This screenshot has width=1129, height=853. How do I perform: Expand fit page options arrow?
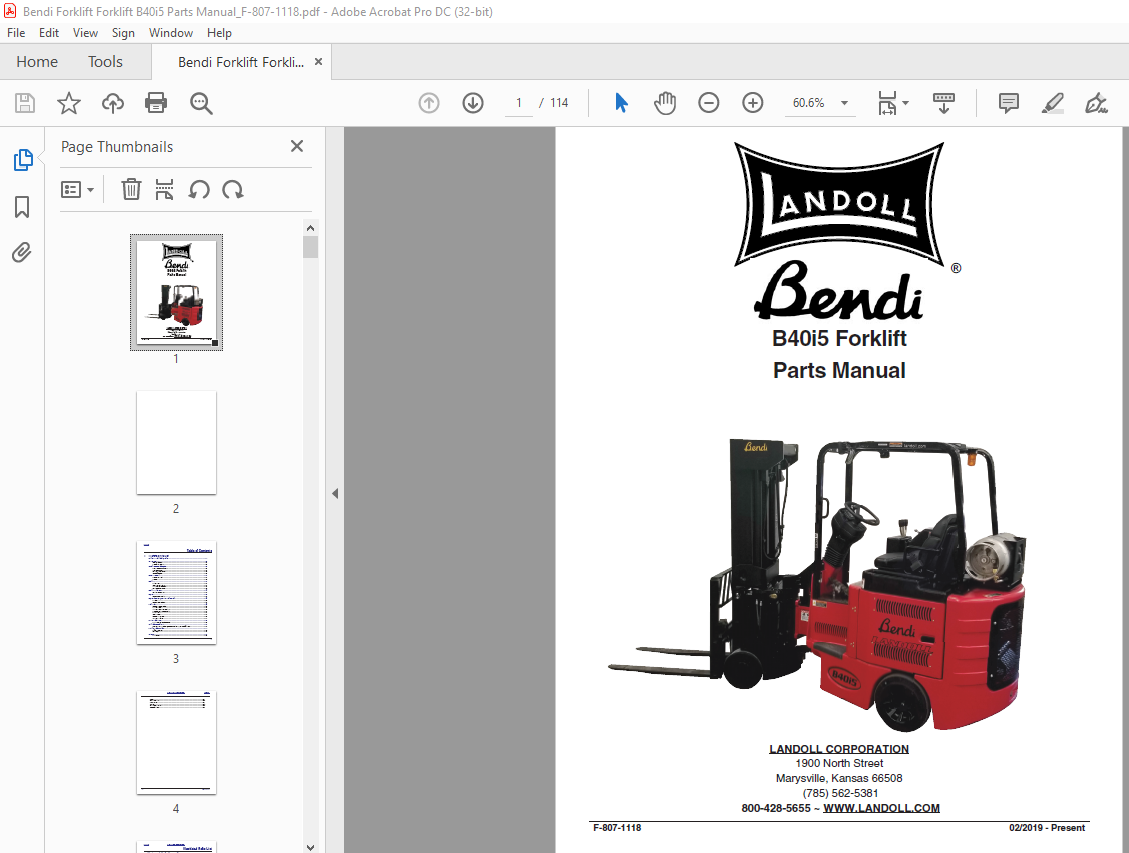point(905,103)
